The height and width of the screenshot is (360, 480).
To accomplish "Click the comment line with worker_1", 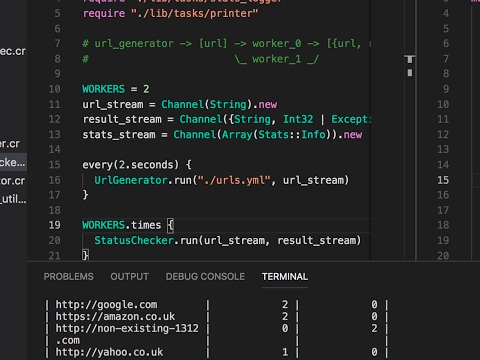I will [201, 59].
